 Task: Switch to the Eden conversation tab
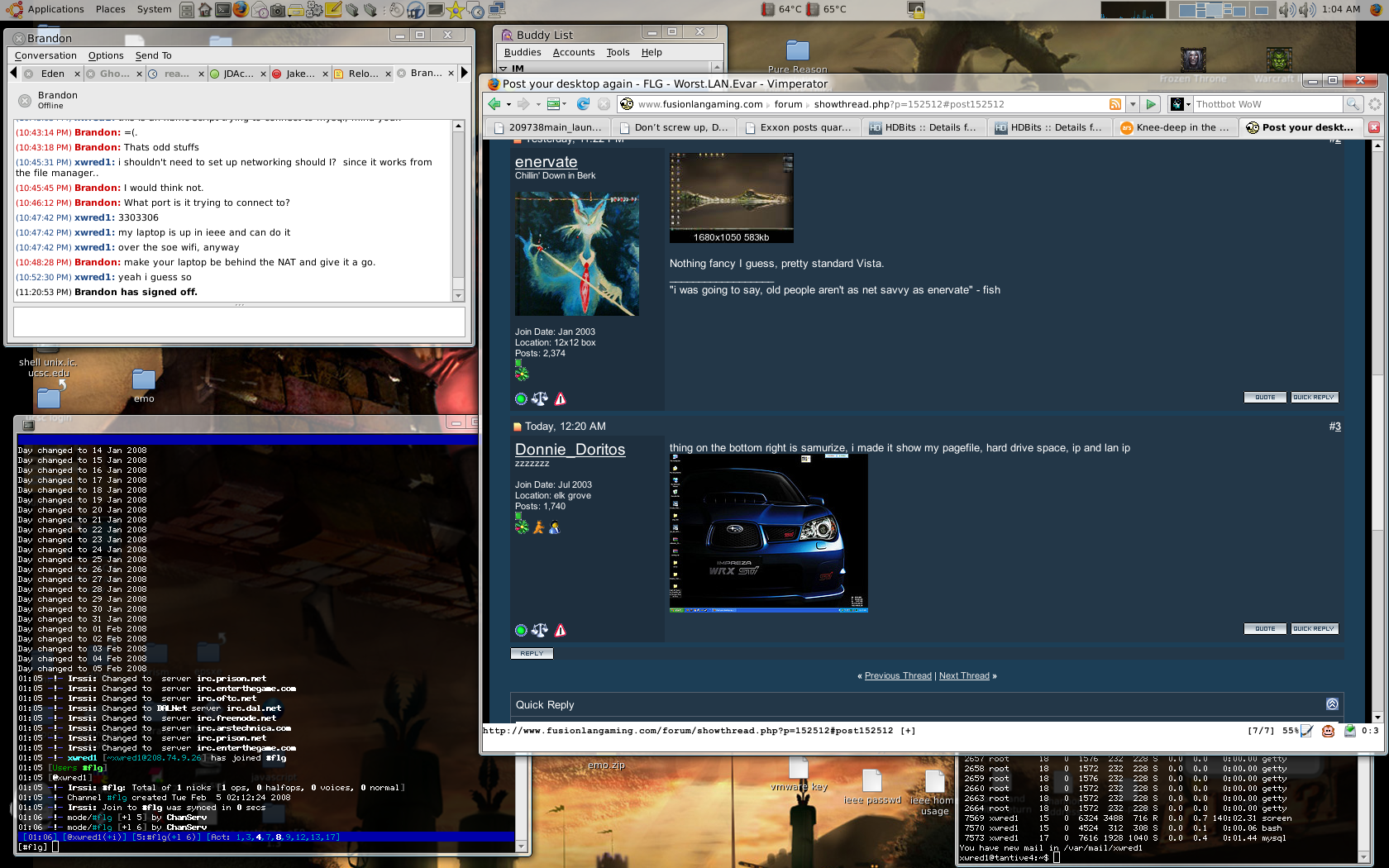coord(52,74)
